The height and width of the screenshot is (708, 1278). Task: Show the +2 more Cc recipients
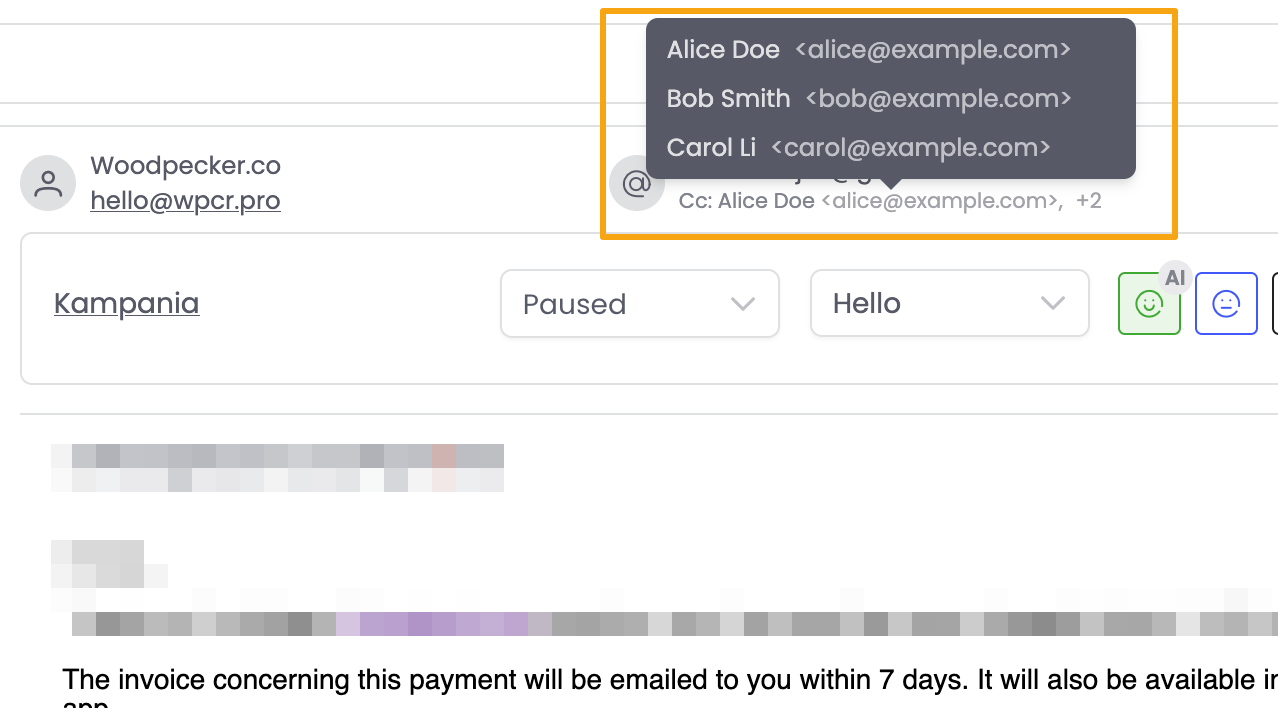click(1089, 201)
